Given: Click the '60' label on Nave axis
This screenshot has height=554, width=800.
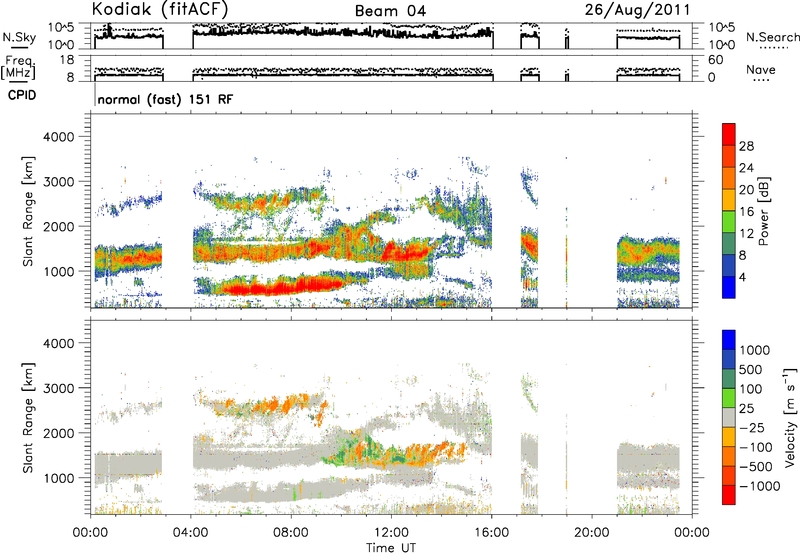Looking at the screenshot, I should pyautogui.click(x=715, y=60).
